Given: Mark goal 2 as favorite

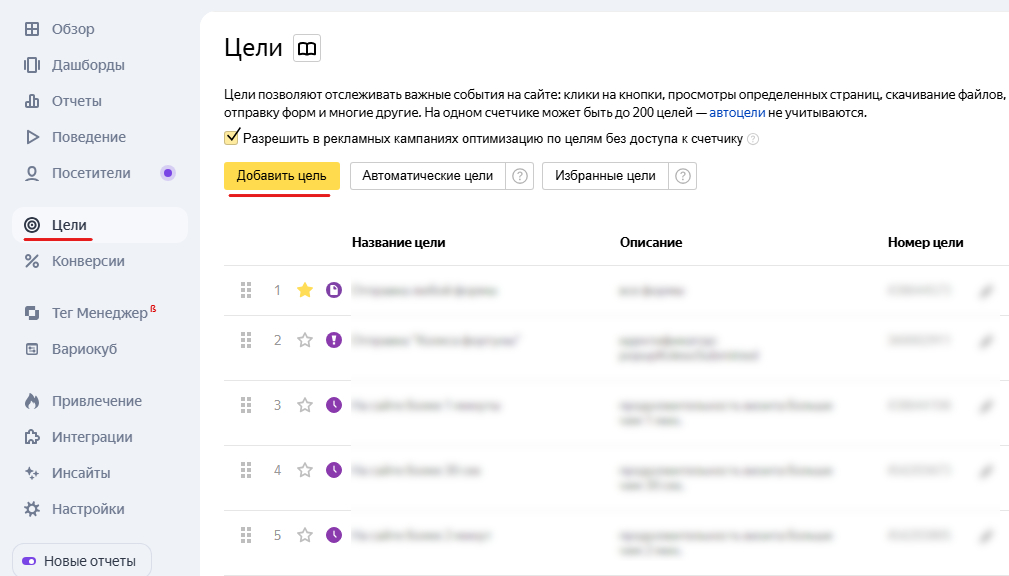Looking at the screenshot, I should pyautogui.click(x=305, y=340).
